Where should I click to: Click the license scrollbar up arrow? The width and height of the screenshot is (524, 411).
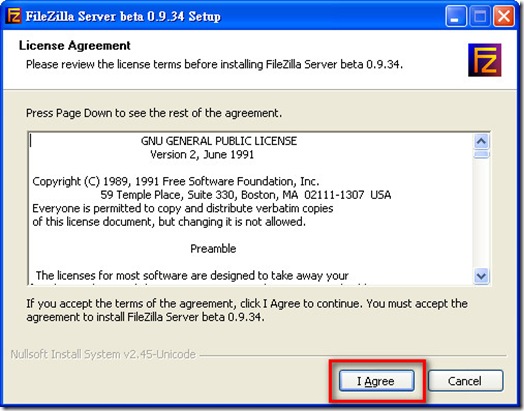(x=481, y=142)
